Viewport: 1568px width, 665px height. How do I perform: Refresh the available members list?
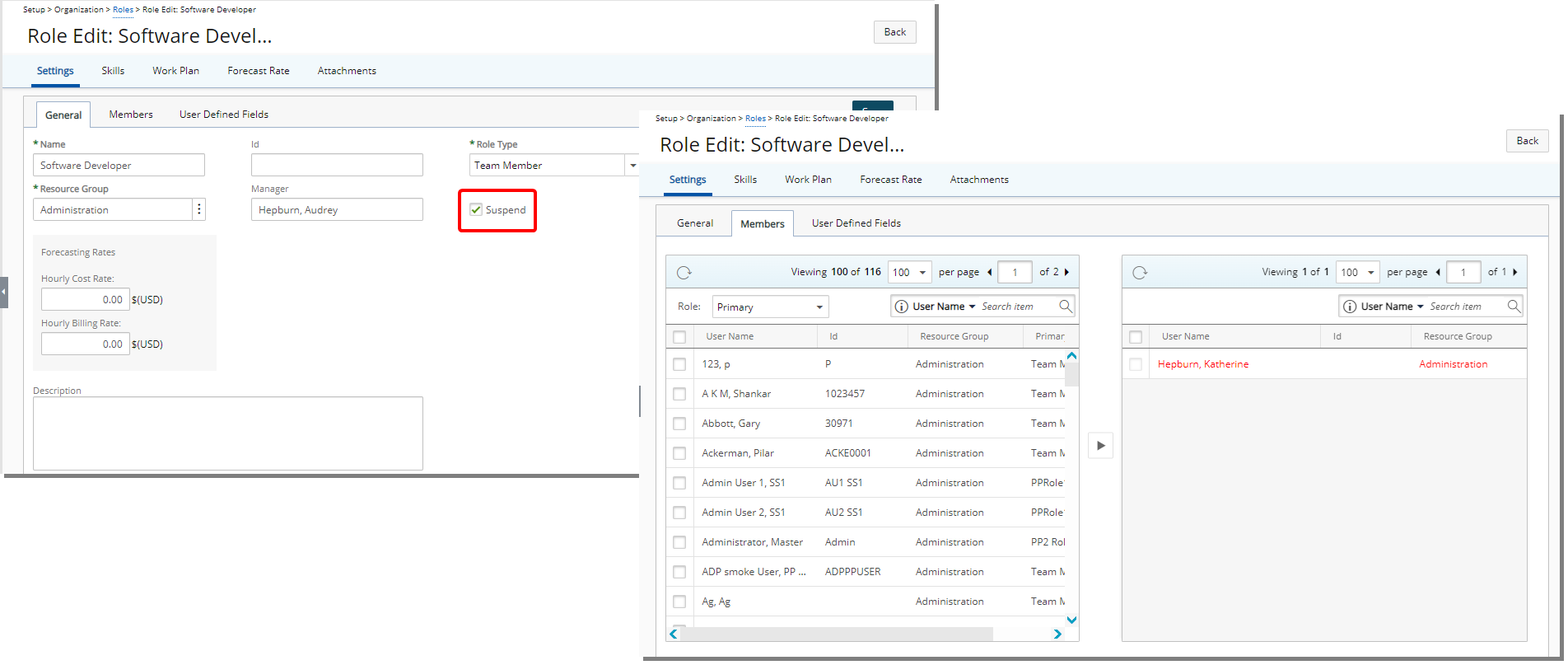[x=684, y=273]
